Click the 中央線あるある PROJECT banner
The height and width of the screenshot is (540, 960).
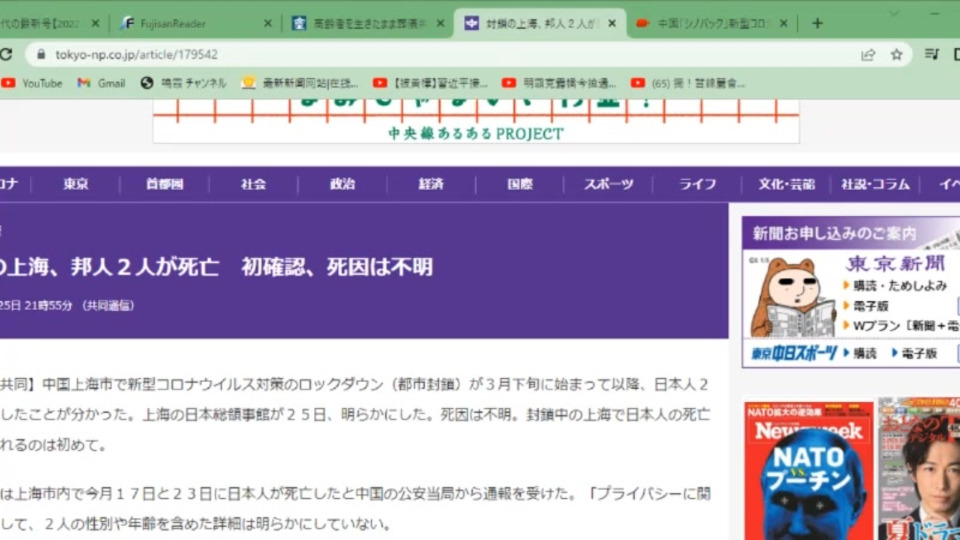pyautogui.click(x=476, y=121)
